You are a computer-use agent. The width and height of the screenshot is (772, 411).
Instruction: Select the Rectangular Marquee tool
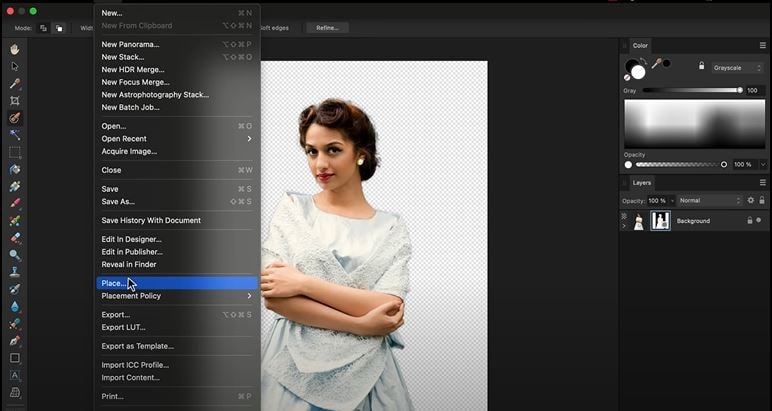tap(15, 152)
